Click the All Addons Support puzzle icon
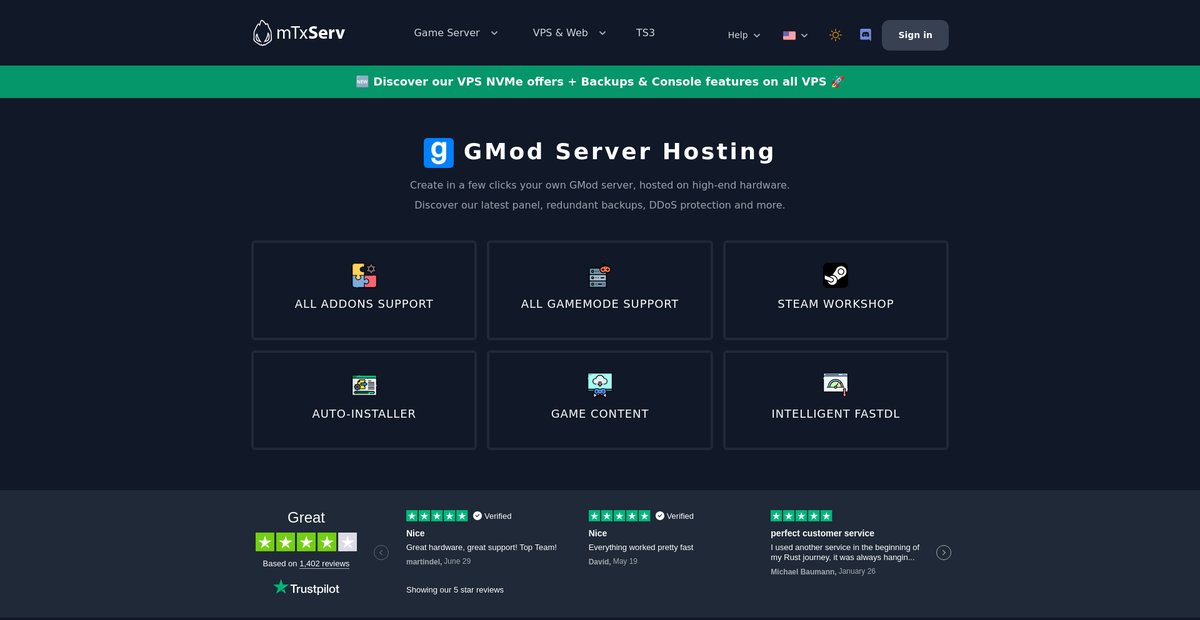This screenshot has width=1200, height=620. coord(364,276)
